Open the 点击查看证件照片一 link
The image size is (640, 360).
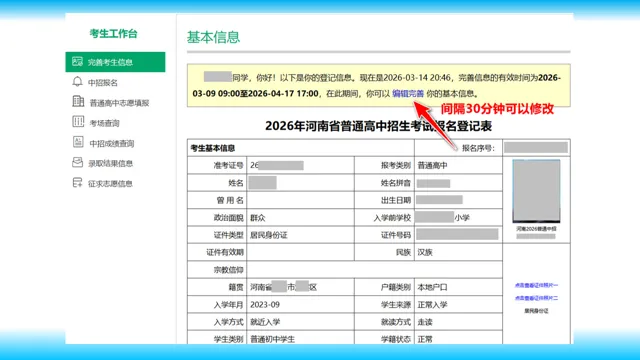pos(536,285)
